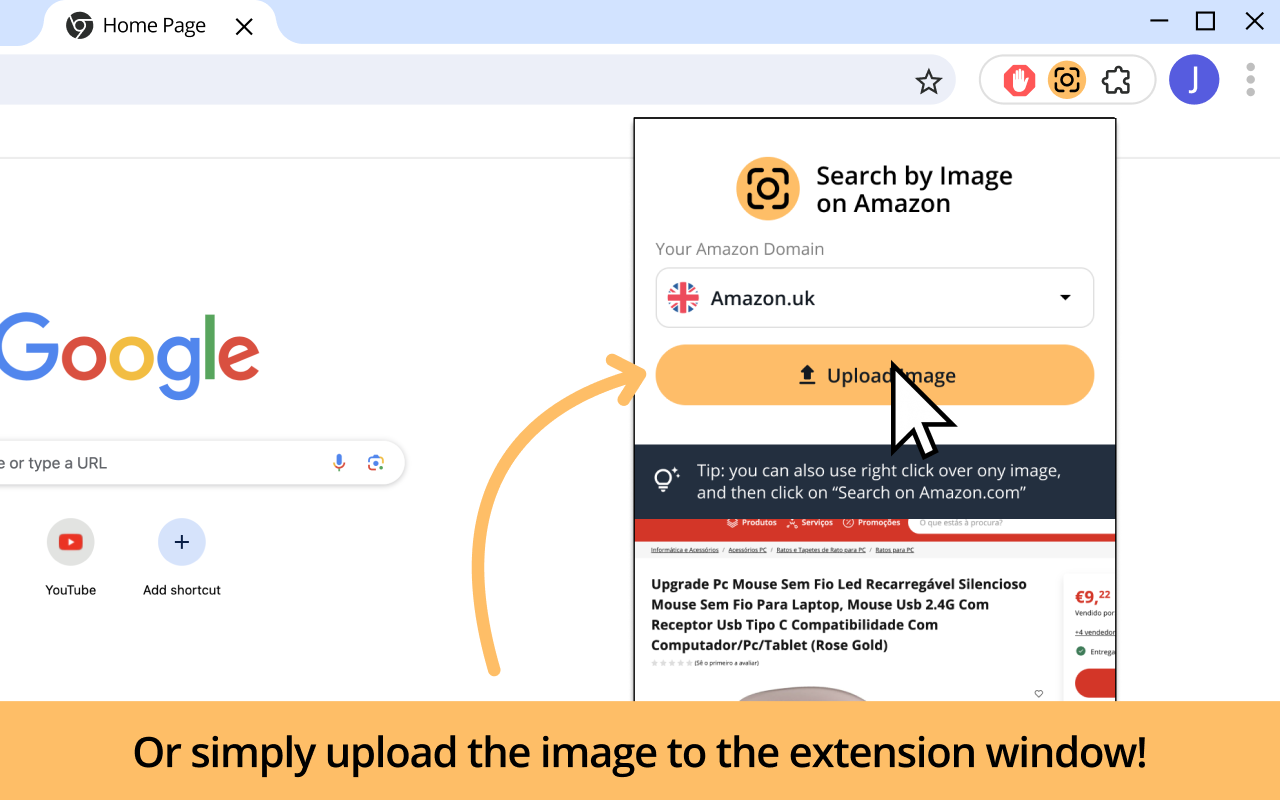Image resolution: width=1280 pixels, height=800 pixels.
Task: Select the Amazon.uk domain combo box
Action: pos(875,298)
